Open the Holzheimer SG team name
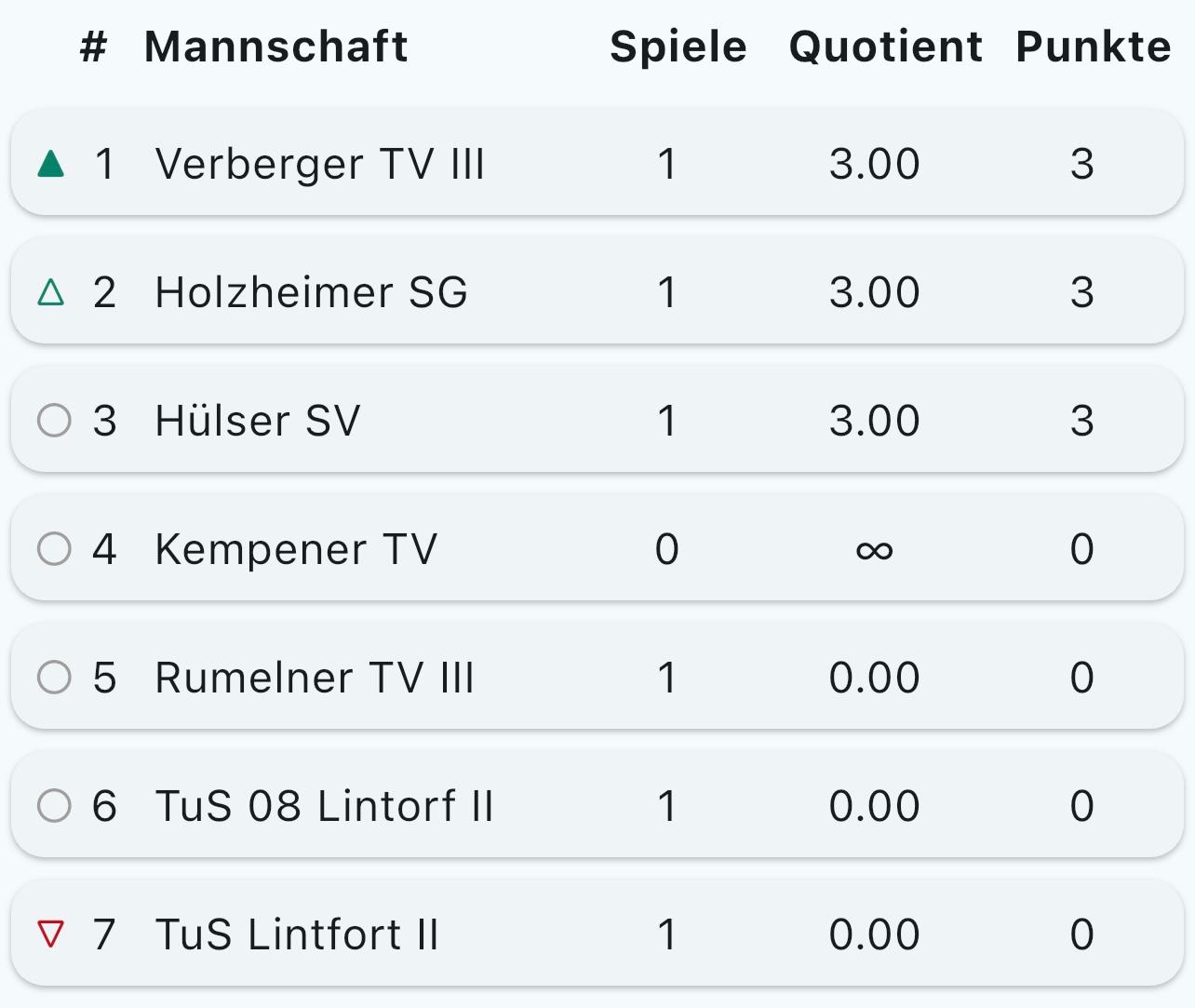Image resolution: width=1195 pixels, height=1008 pixels. (311, 293)
